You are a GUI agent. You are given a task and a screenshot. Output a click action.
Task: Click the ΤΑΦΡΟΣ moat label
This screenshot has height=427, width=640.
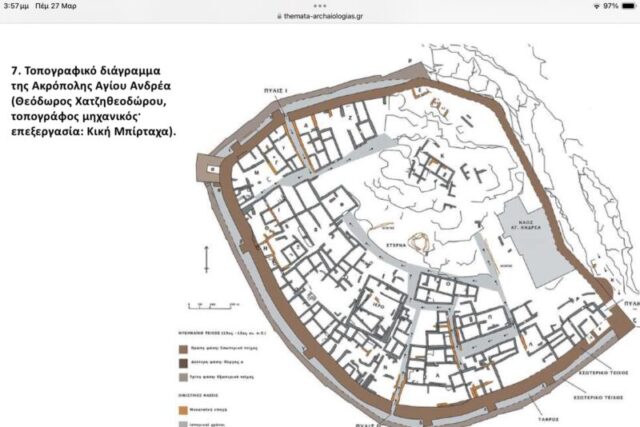pos(548,419)
